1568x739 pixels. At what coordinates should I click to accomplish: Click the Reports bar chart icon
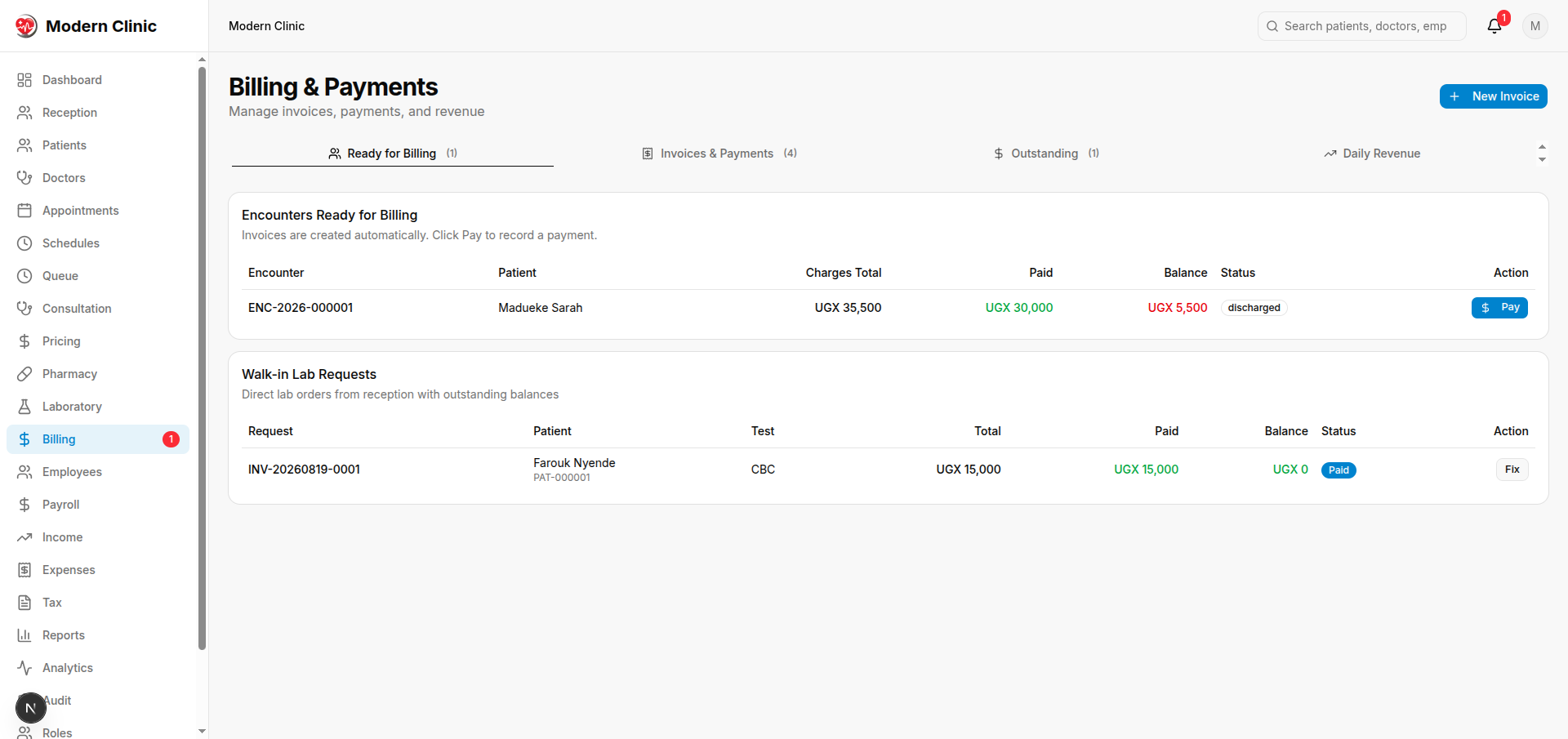point(24,635)
